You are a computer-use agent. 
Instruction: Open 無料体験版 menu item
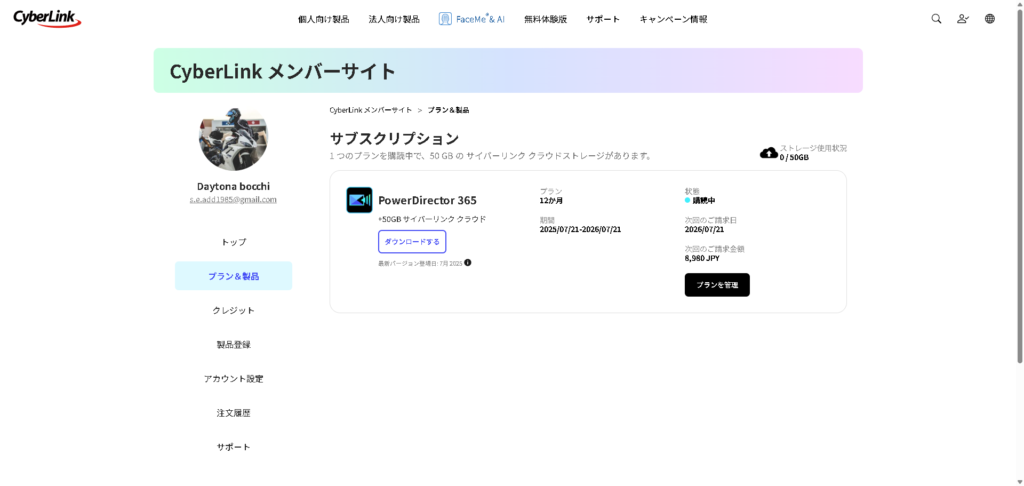click(x=545, y=19)
